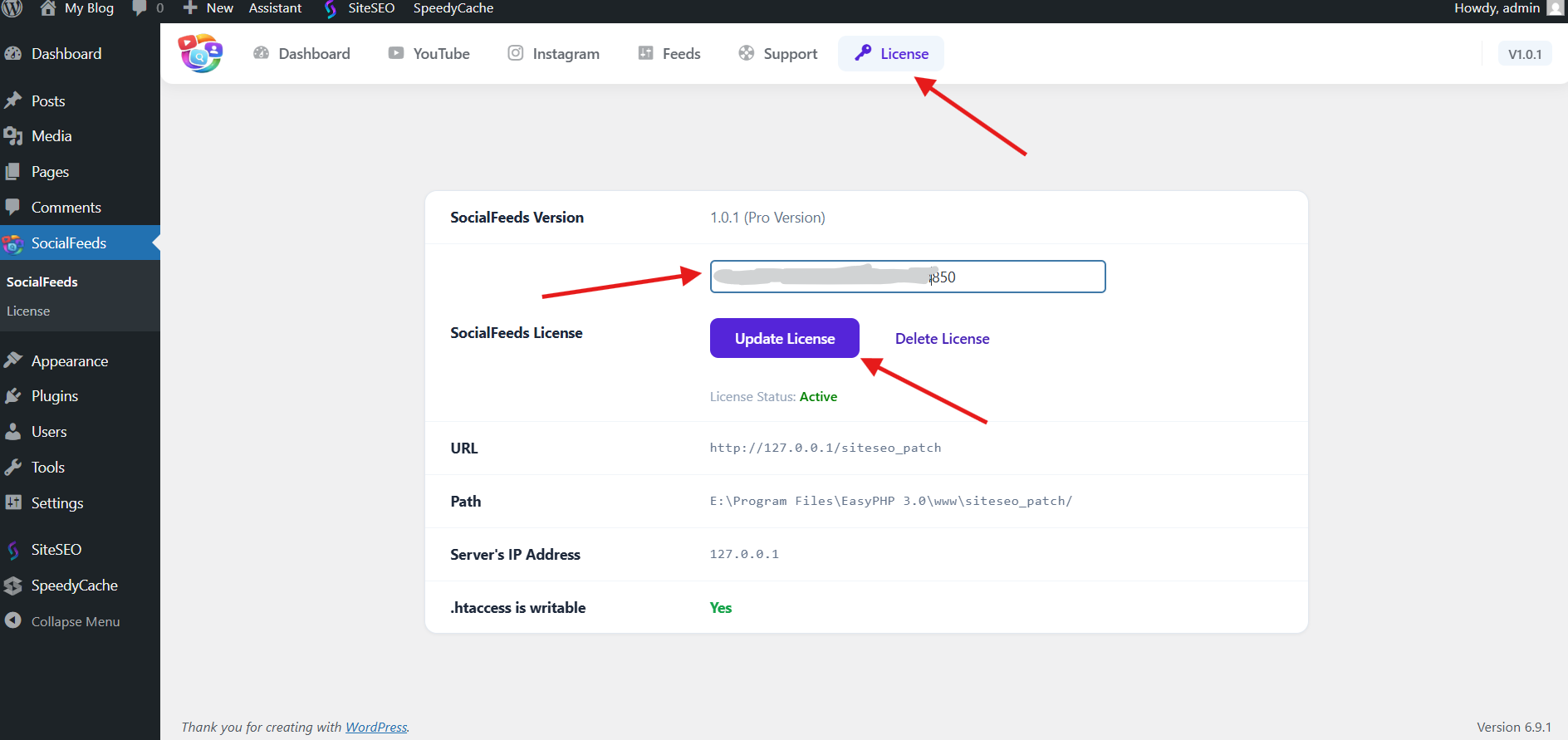Image resolution: width=1568 pixels, height=740 pixels.
Task: Open the plugin Dashboard tab
Action: 301,53
